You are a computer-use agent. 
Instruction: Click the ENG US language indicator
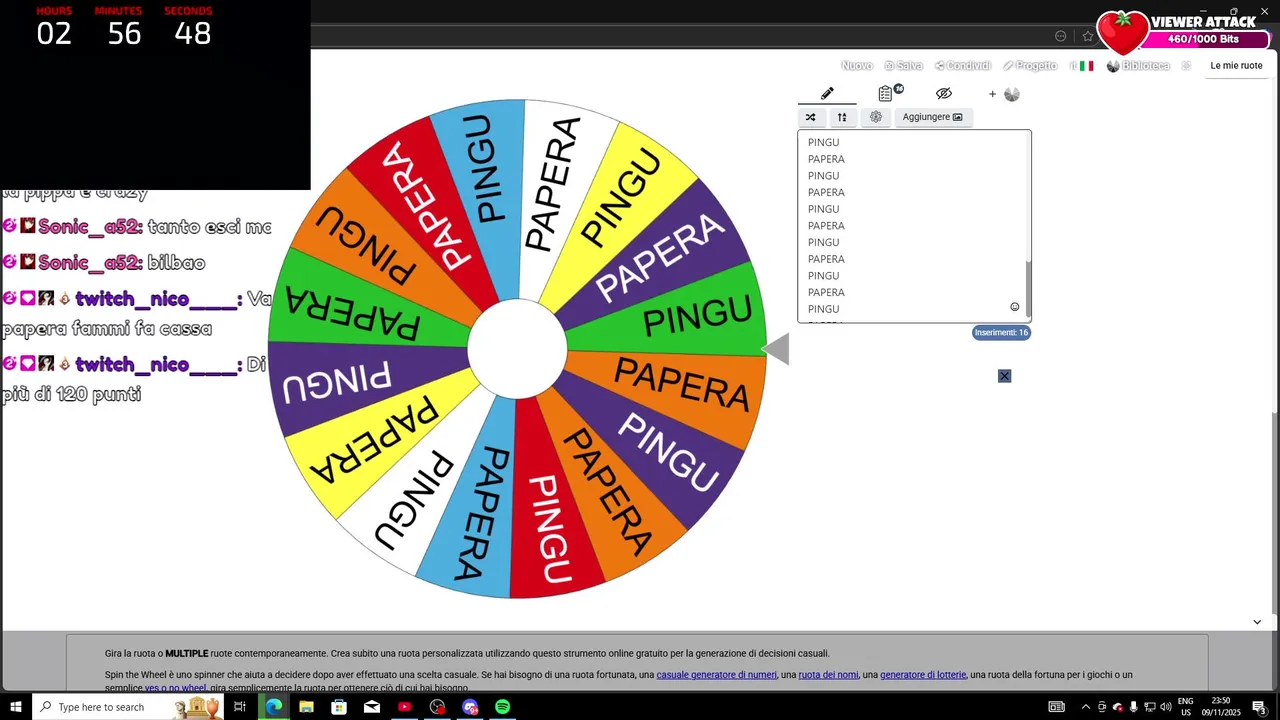(1186, 707)
